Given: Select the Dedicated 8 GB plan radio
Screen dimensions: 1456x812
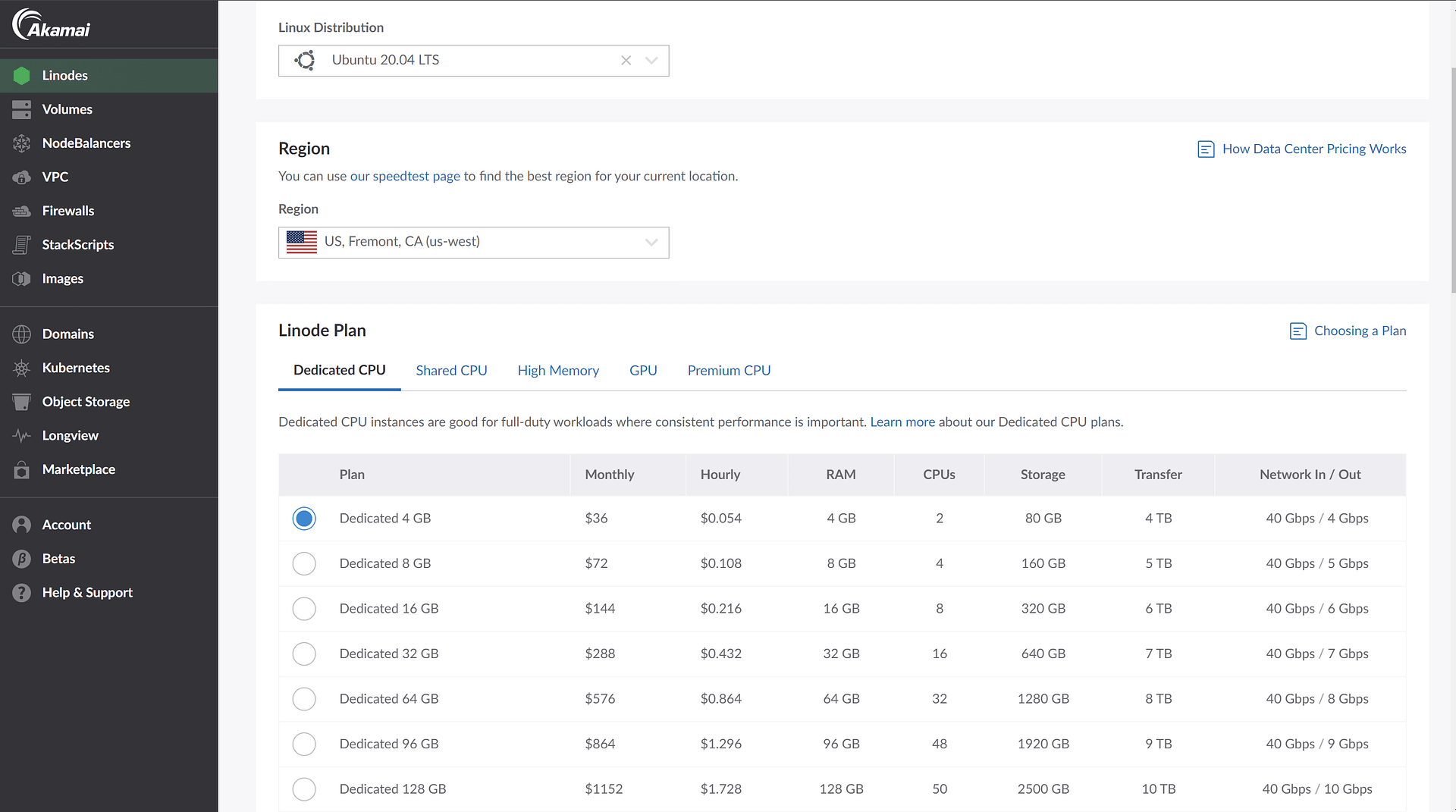Looking at the screenshot, I should pos(304,563).
